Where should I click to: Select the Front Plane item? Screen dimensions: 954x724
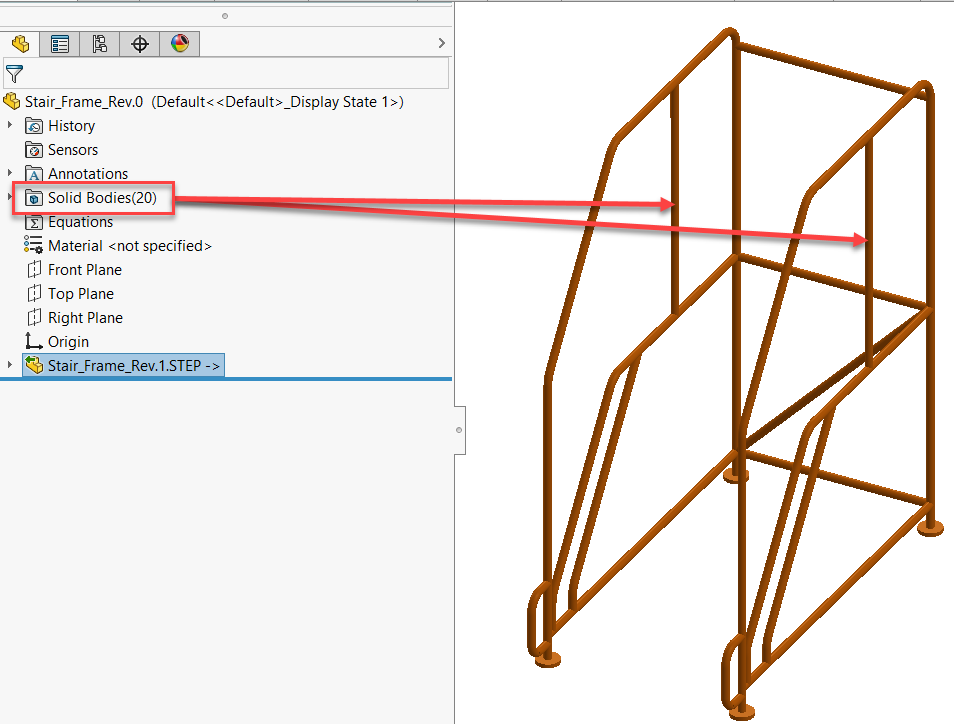click(x=85, y=270)
